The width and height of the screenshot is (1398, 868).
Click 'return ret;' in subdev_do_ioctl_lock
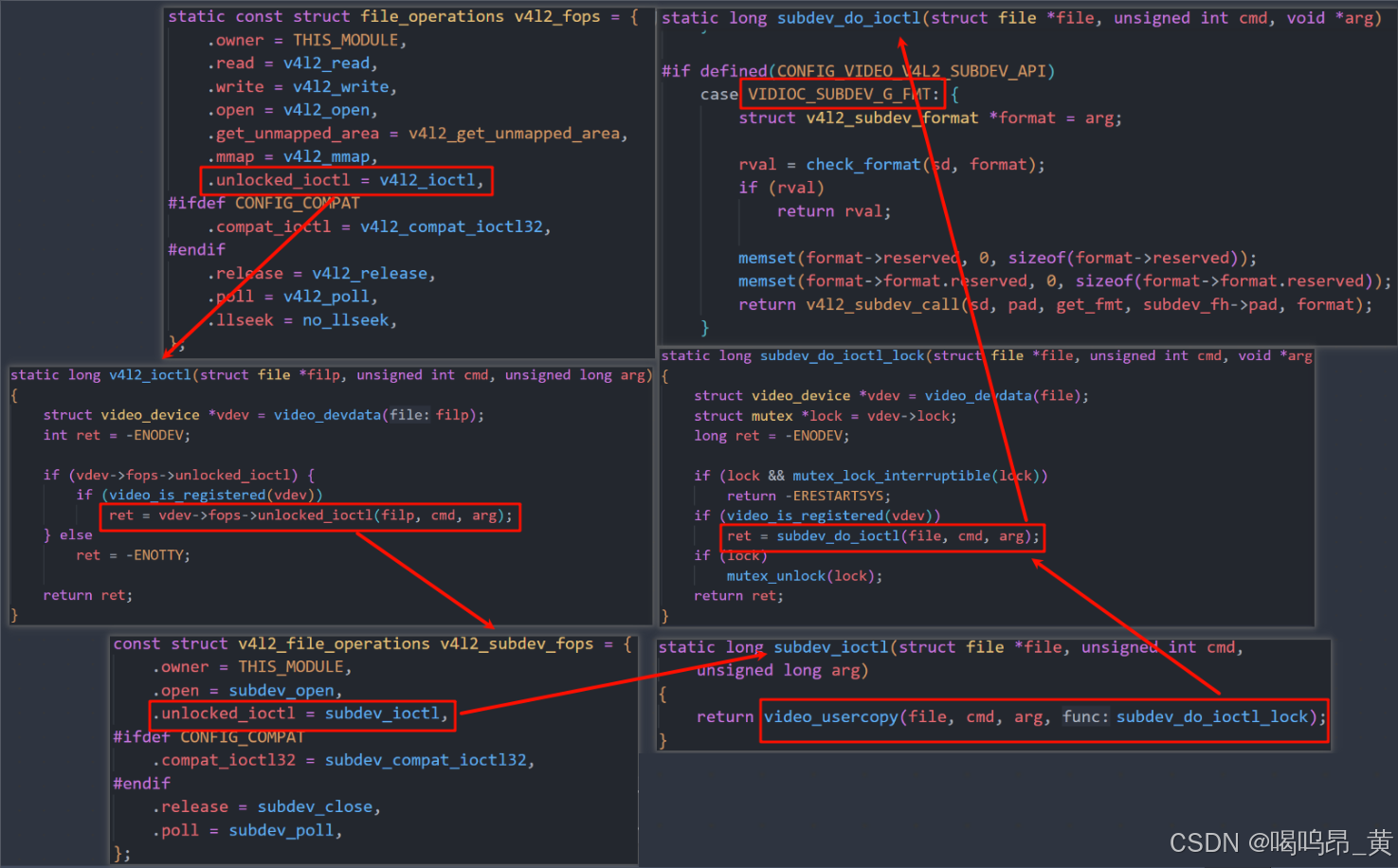[x=738, y=596]
